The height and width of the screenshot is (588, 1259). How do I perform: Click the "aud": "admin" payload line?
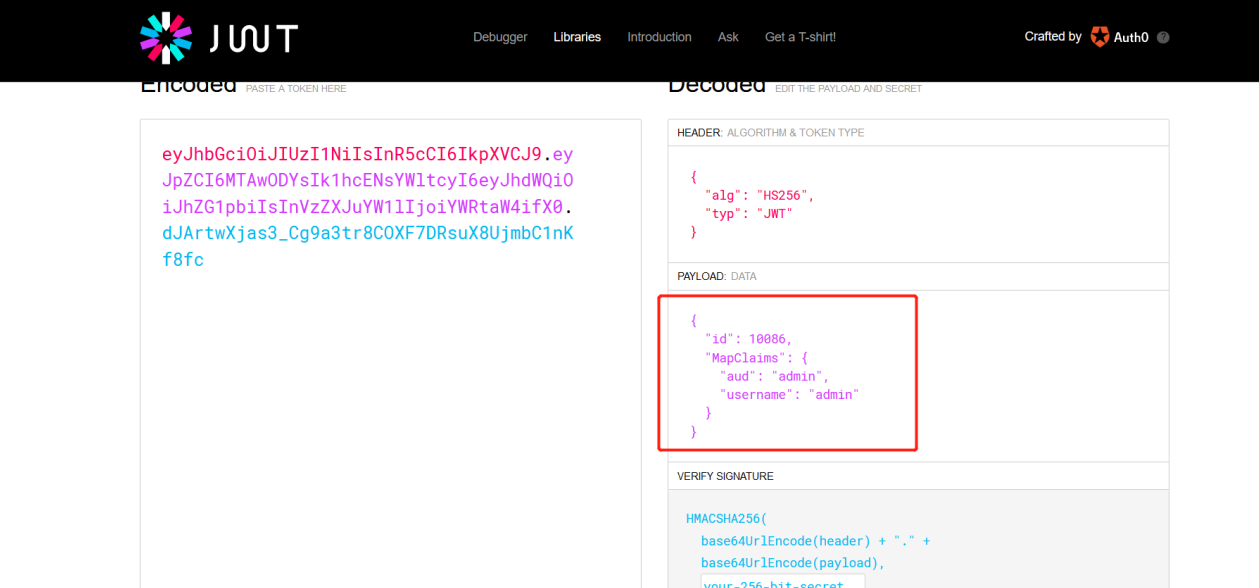tap(775, 376)
